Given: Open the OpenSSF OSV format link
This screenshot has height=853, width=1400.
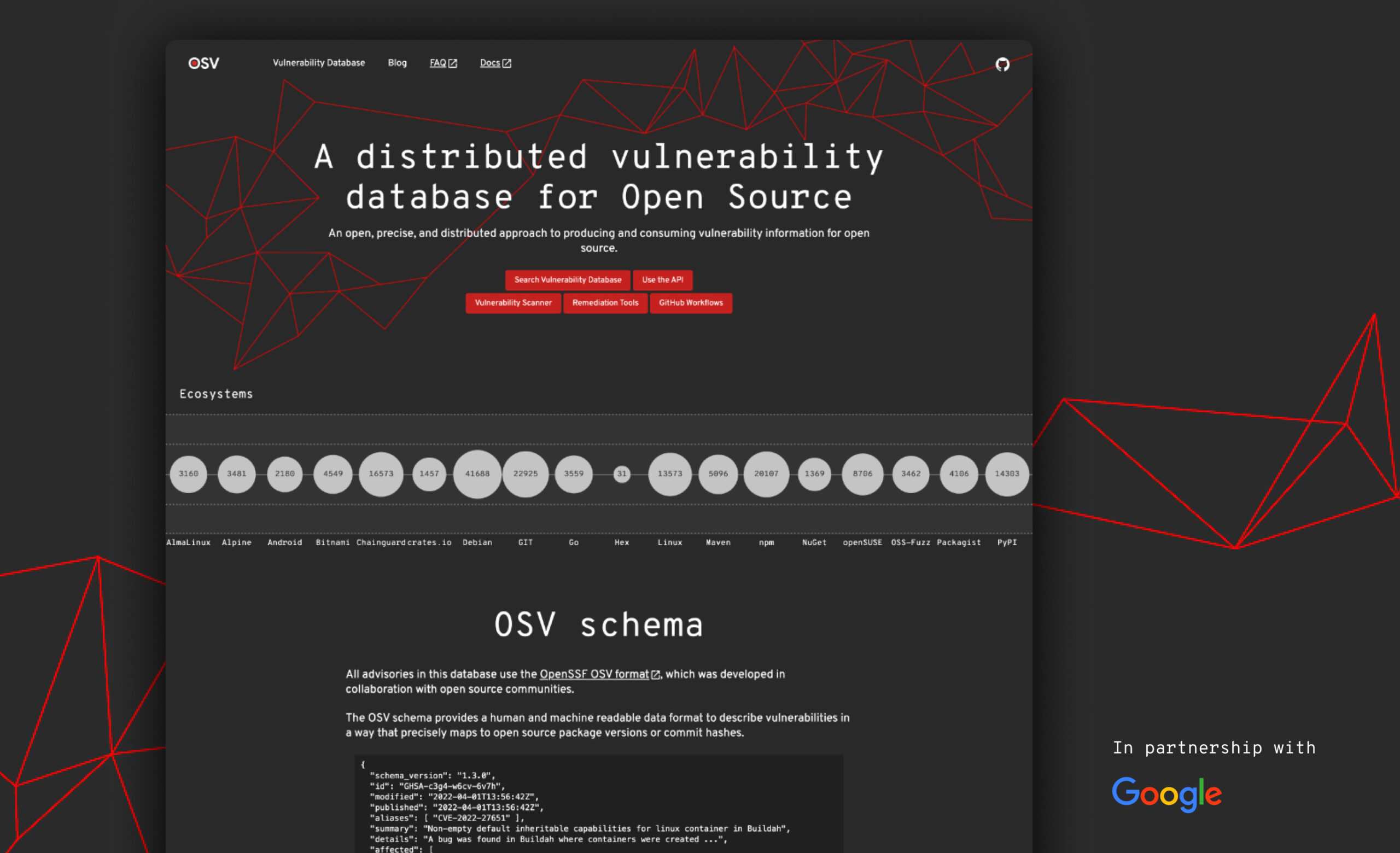Looking at the screenshot, I should [593, 675].
